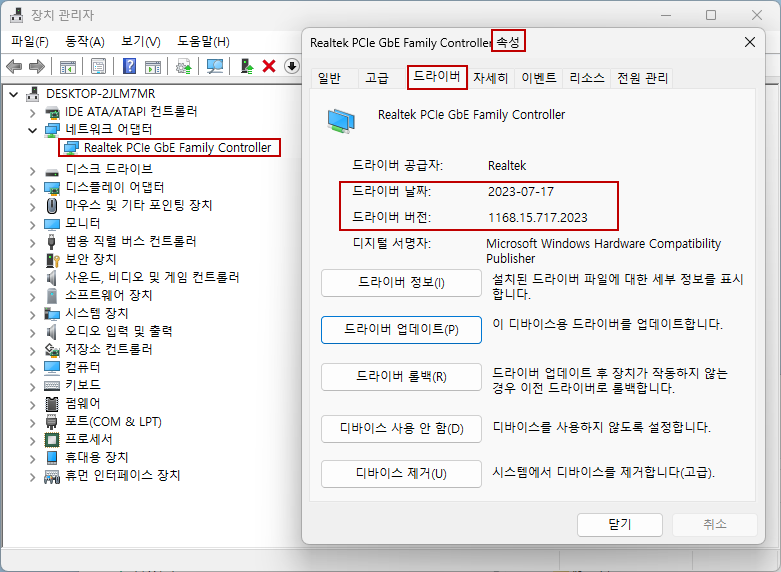Expand the 소프트웨어 장치 node
This screenshot has height=572, width=781.
click(32, 297)
